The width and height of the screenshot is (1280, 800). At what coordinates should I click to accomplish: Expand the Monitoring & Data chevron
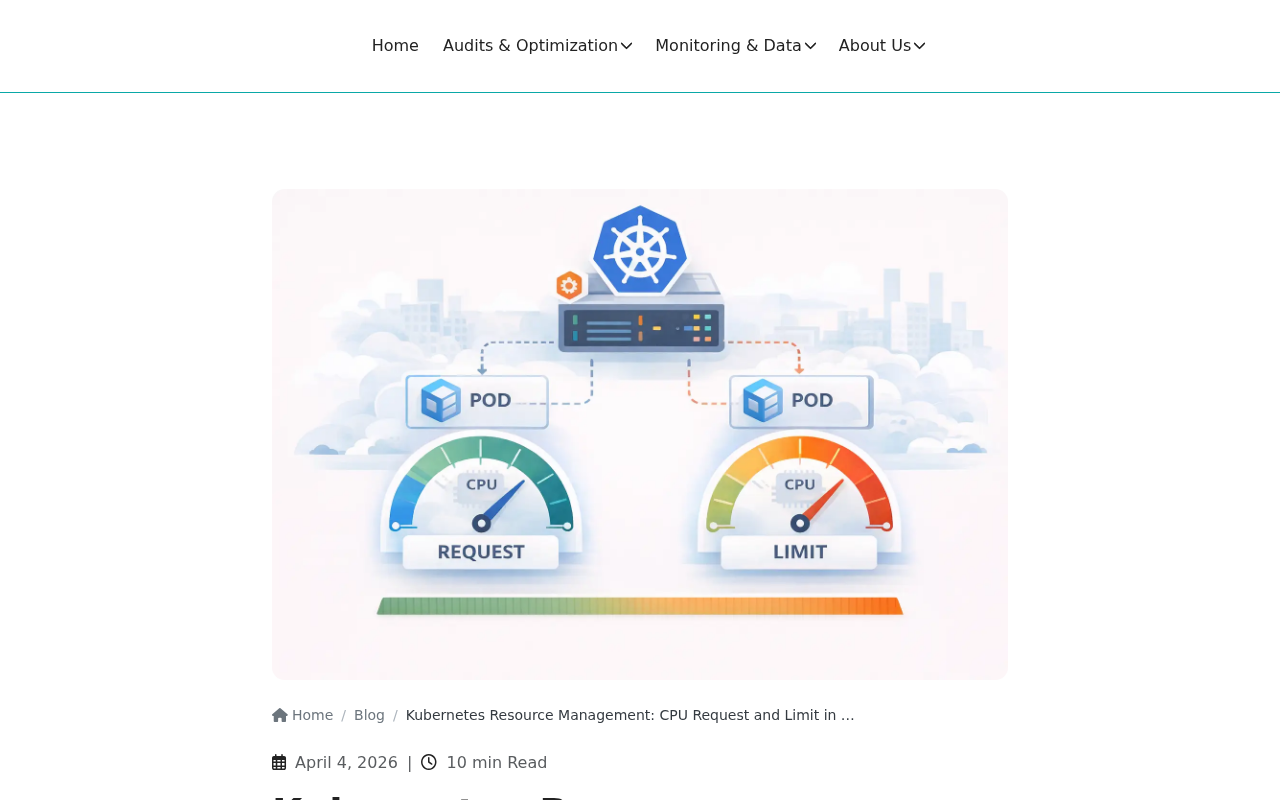pos(810,46)
